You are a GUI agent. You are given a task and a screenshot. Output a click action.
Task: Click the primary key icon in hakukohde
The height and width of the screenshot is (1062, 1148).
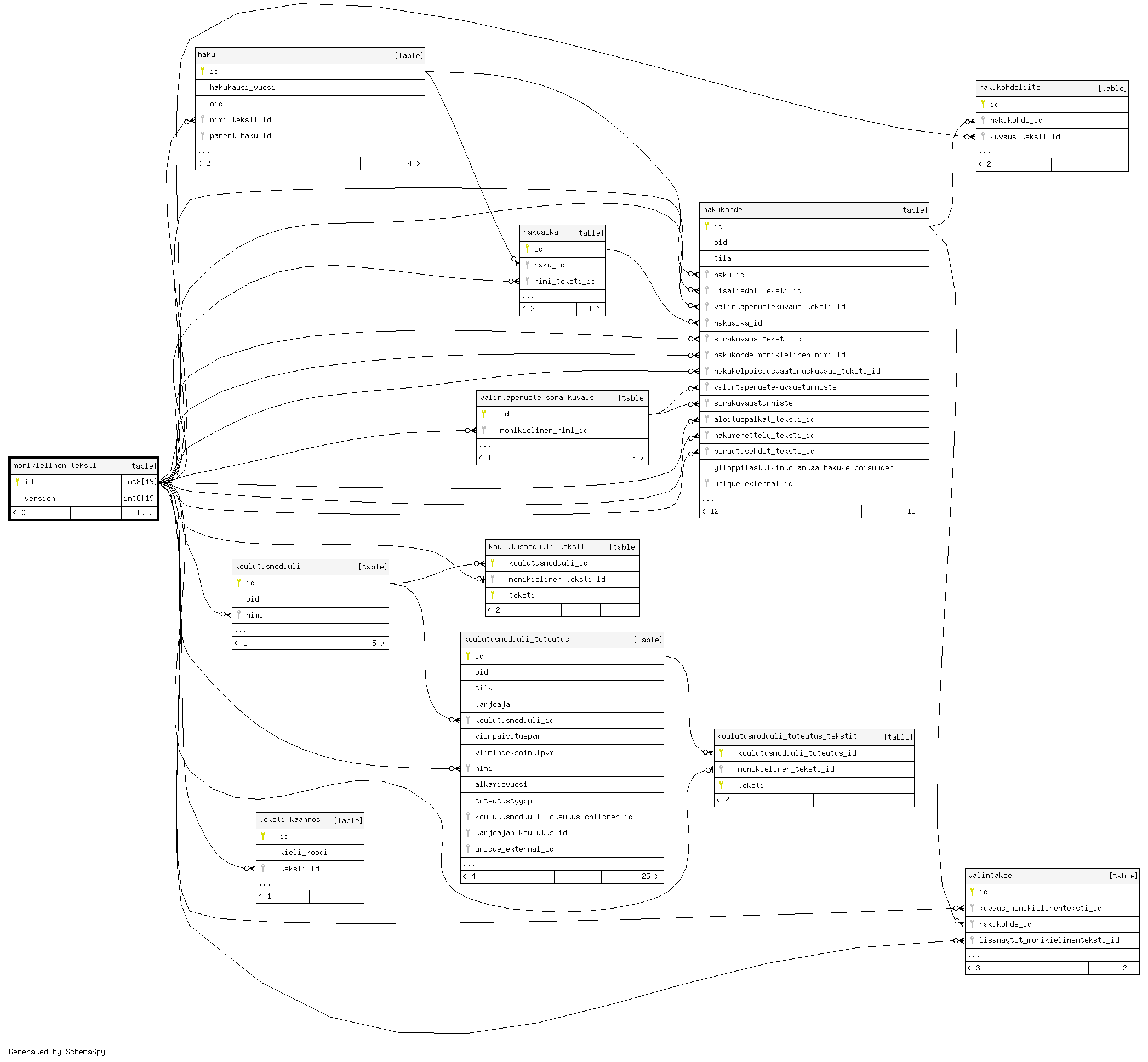tap(707, 226)
